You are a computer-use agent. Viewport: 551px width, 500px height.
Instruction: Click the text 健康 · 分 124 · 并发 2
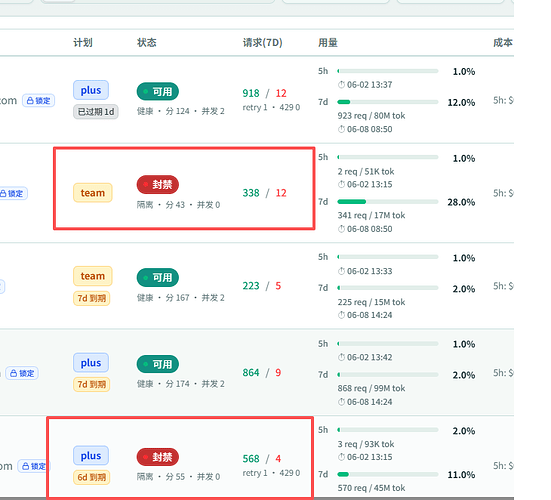181,111
